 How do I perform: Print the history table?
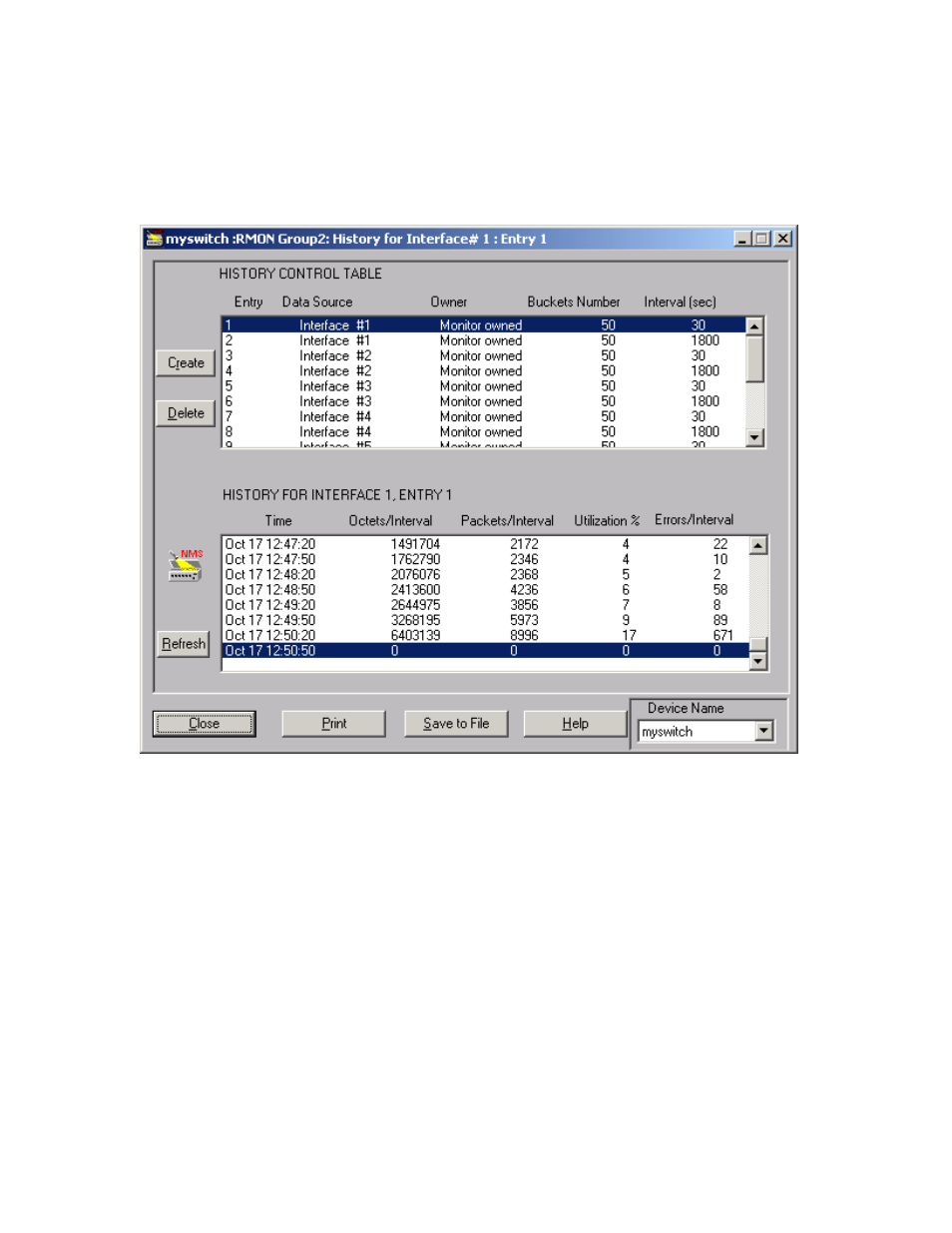[333, 724]
